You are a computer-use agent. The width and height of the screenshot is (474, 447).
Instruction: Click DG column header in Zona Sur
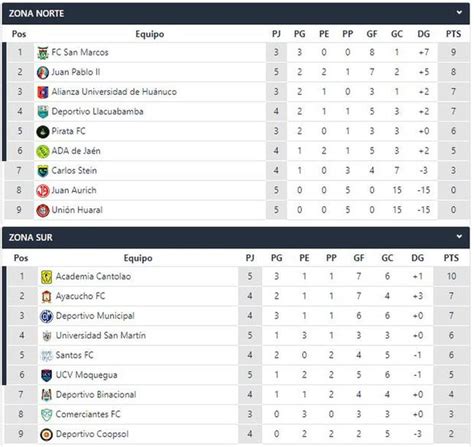pos(417,258)
